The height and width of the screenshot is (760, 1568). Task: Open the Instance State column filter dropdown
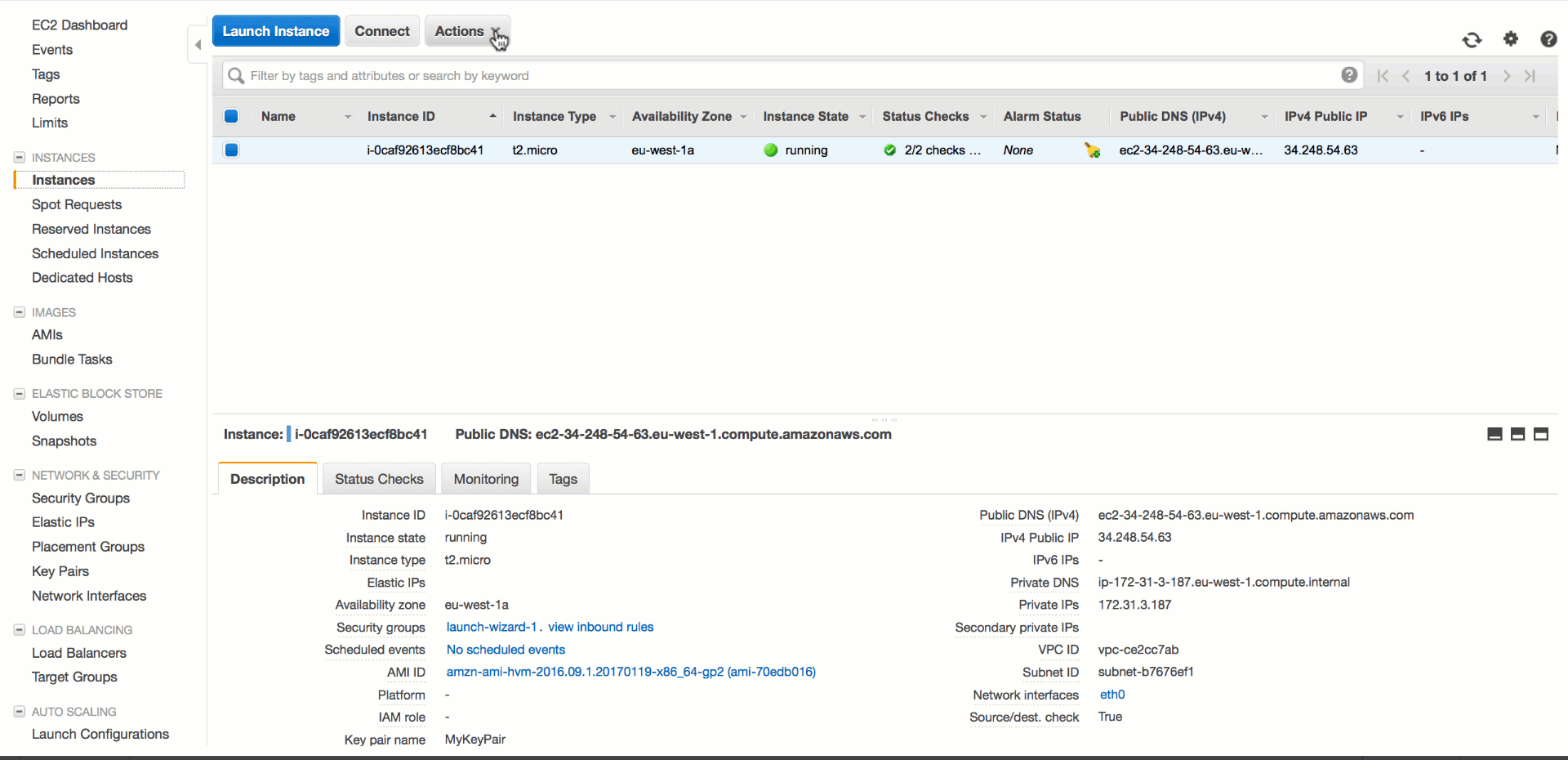(862, 117)
